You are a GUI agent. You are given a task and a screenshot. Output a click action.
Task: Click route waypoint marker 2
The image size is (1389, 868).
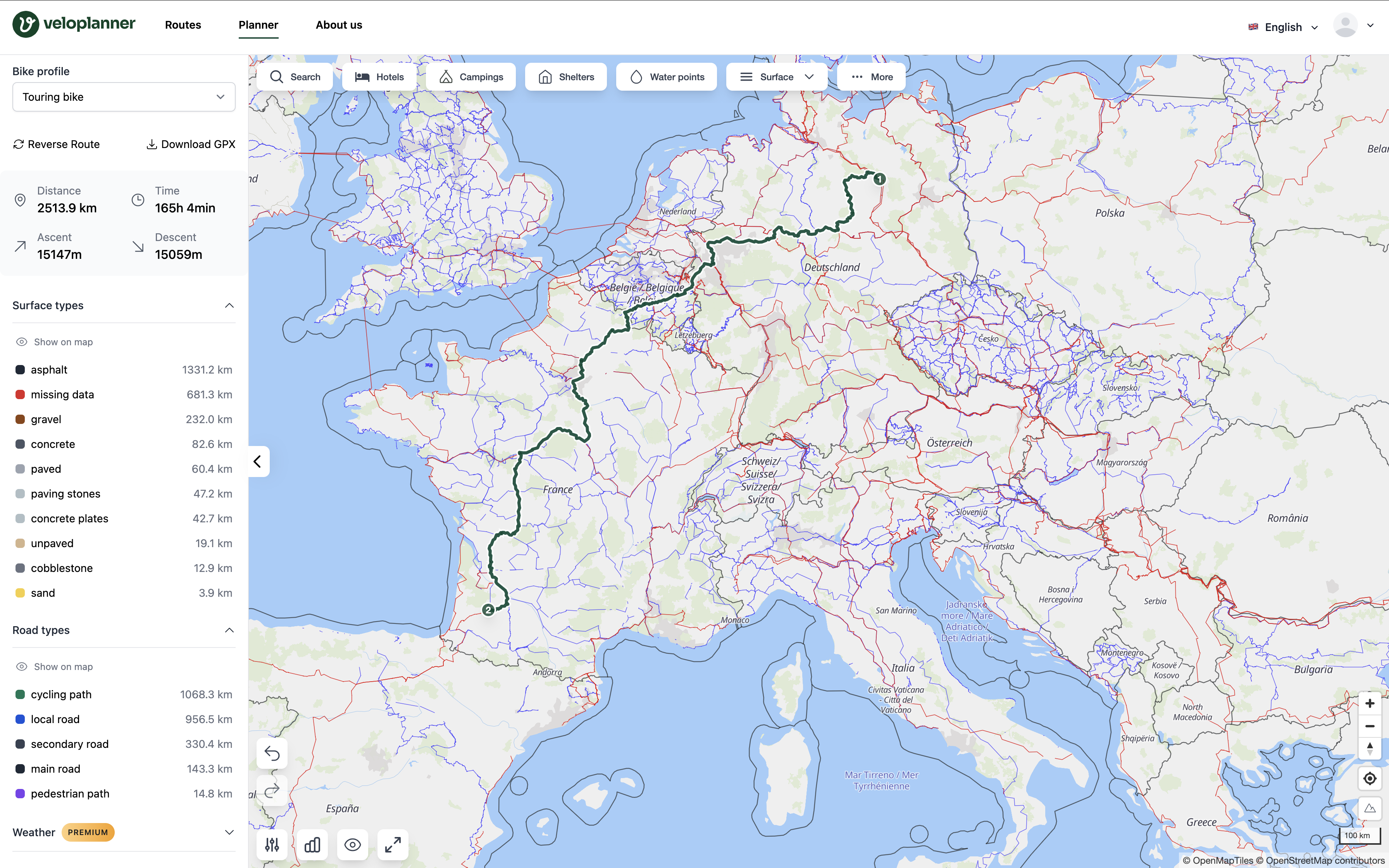pyautogui.click(x=488, y=610)
